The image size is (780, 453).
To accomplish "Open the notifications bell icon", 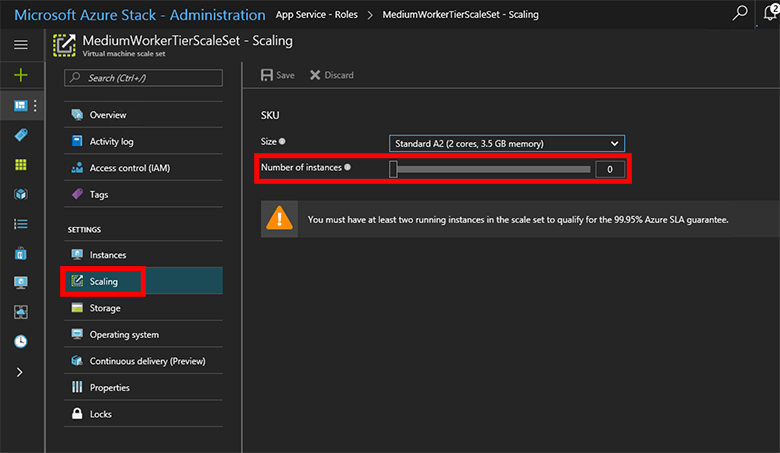I will 770,14.
